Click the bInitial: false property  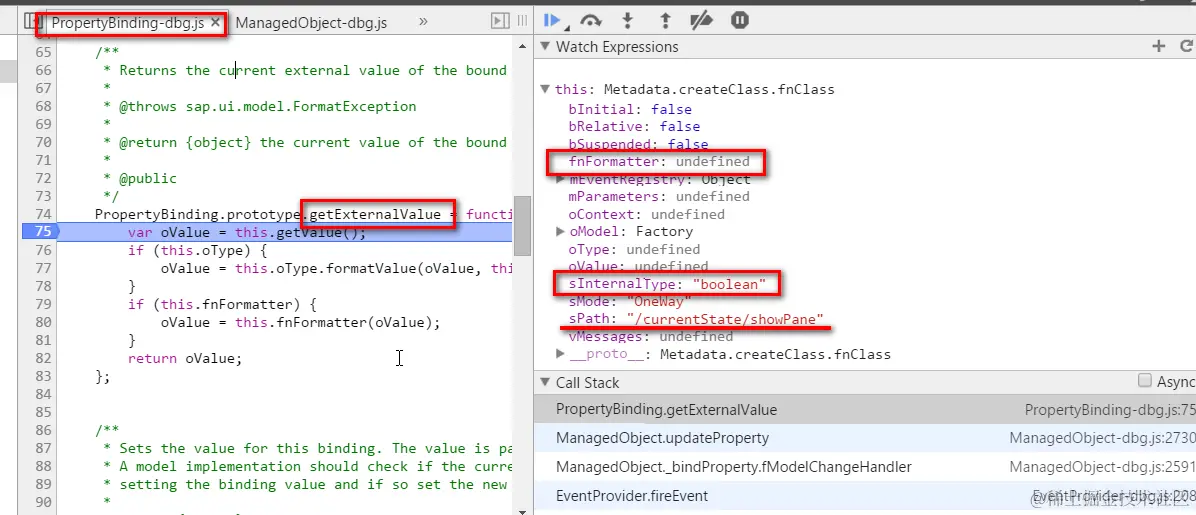630,109
